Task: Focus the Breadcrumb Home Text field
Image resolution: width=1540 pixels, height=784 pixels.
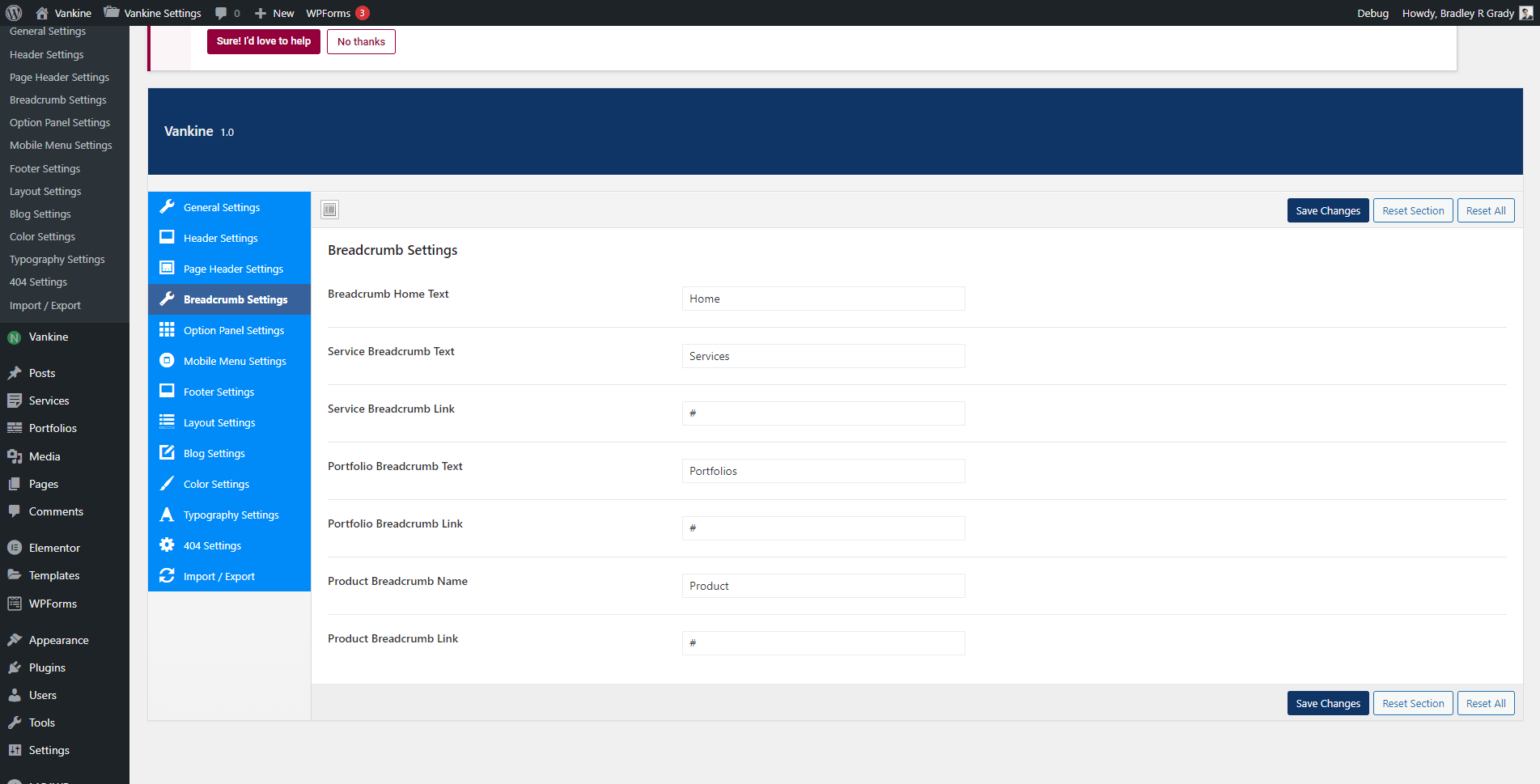Action: [x=823, y=299]
